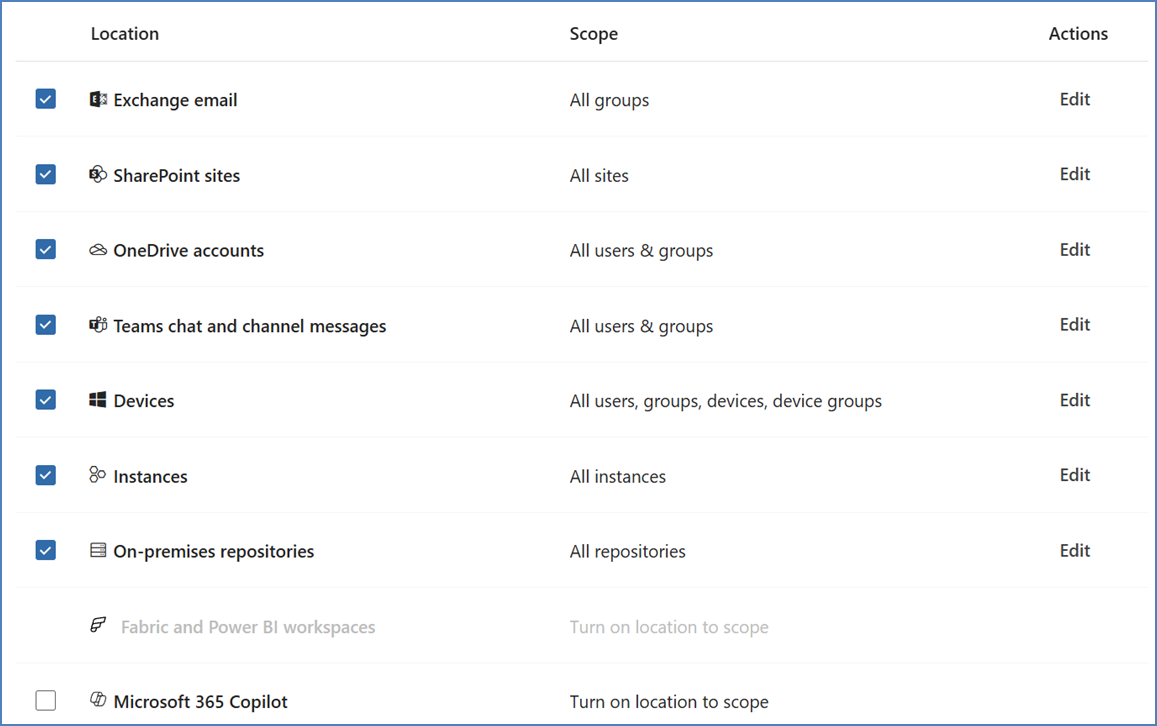1157x726 pixels.
Task: Edit the Instances scope
Action: 1075,475
